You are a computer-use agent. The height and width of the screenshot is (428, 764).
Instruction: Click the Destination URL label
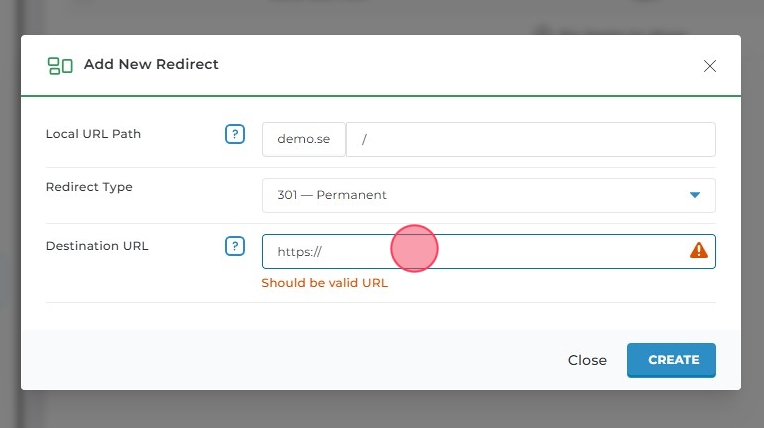(x=97, y=246)
